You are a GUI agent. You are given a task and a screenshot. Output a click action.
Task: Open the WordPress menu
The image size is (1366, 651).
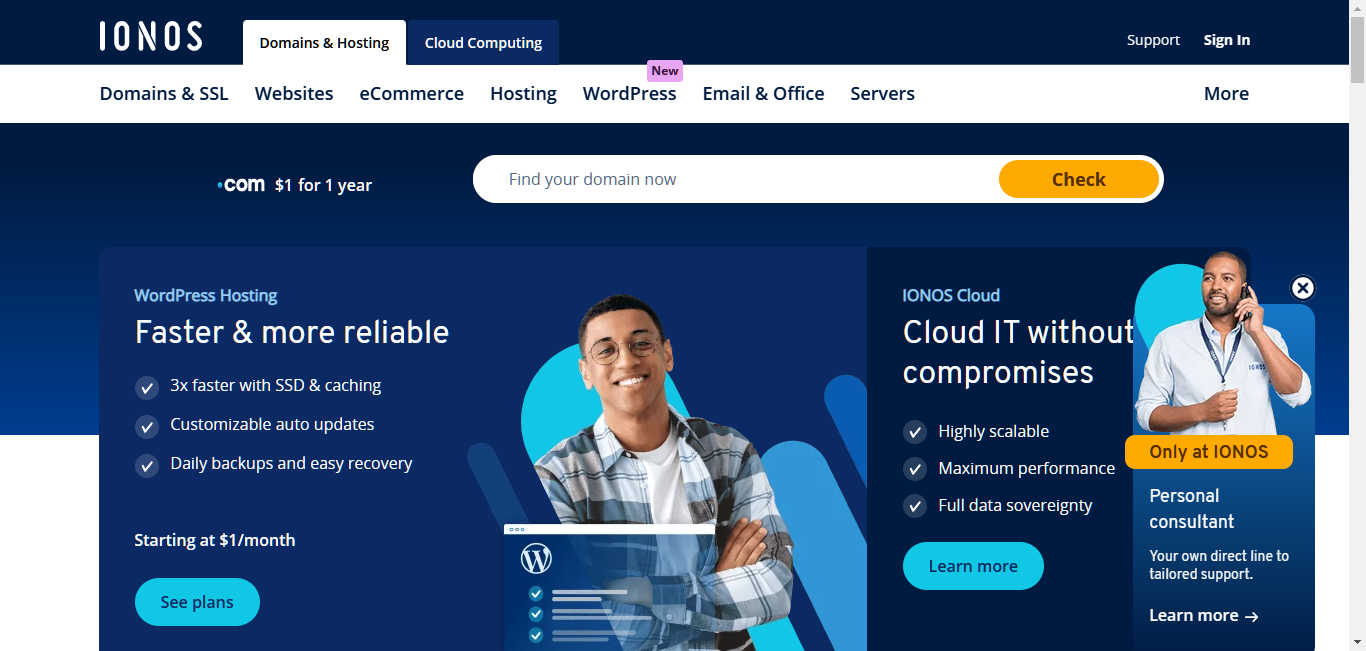pos(630,94)
